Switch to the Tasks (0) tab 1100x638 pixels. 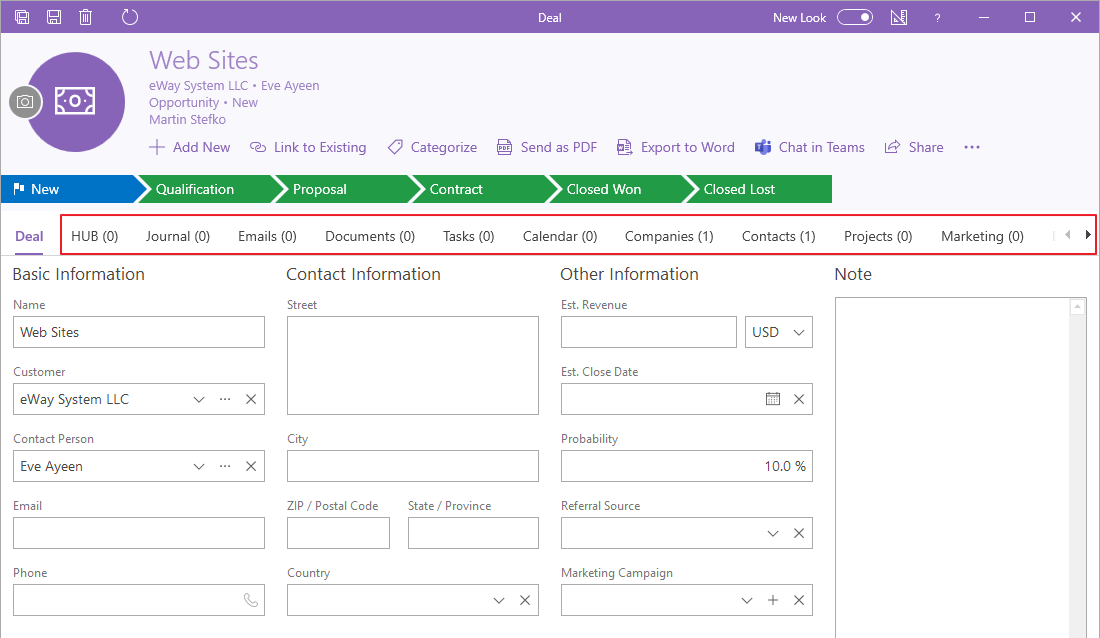(x=469, y=237)
